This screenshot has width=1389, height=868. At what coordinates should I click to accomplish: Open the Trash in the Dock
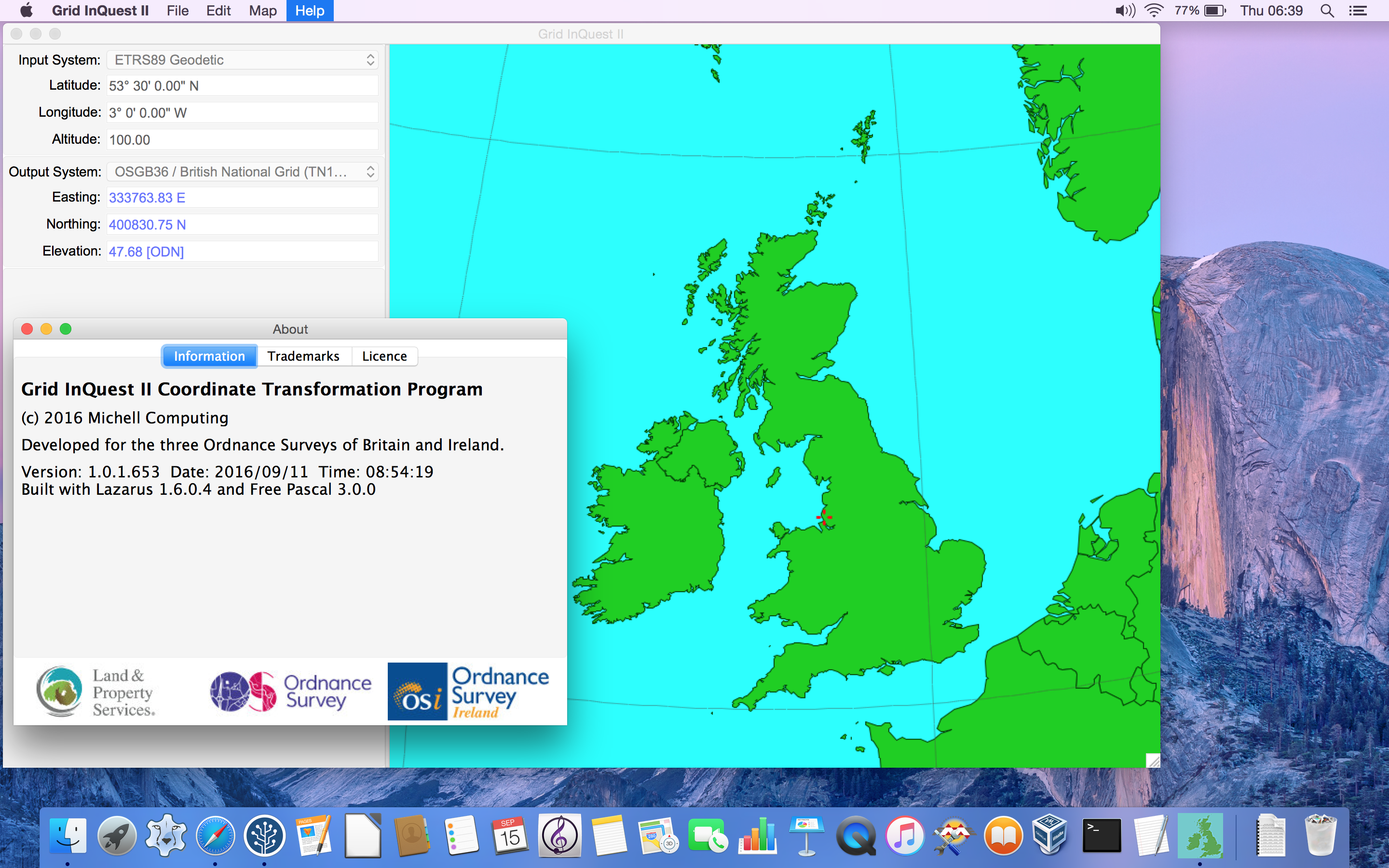pos(1320,835)
